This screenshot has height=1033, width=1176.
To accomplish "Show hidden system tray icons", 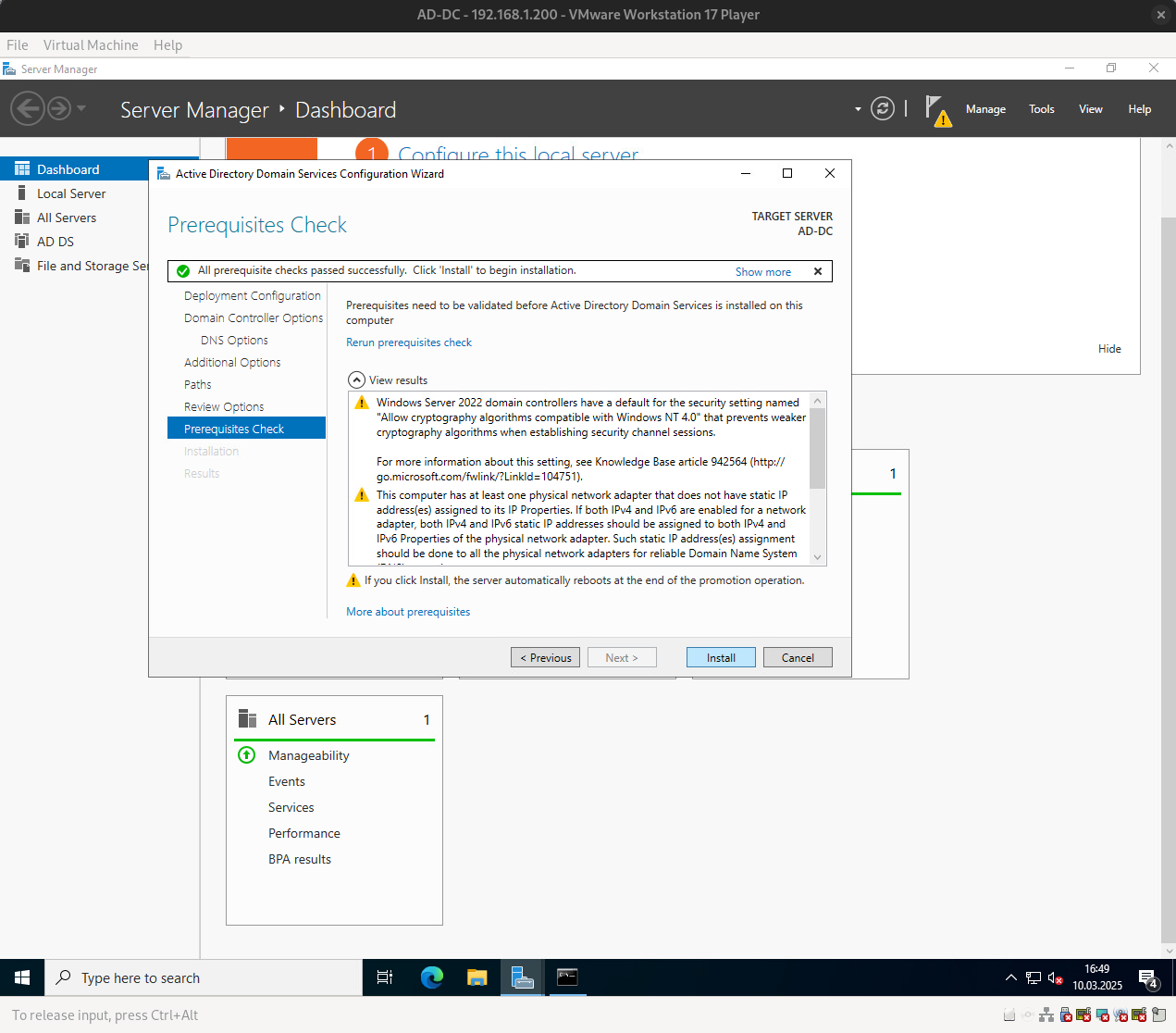I will coord(1010,977).
